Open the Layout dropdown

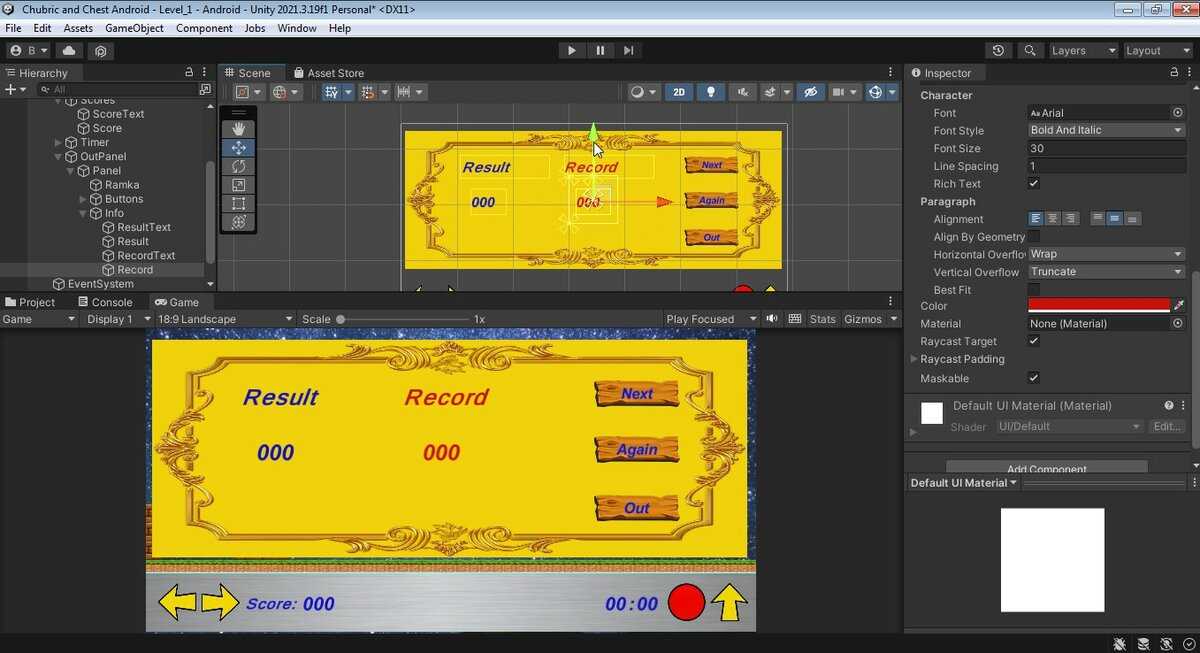pos(1156,51)
